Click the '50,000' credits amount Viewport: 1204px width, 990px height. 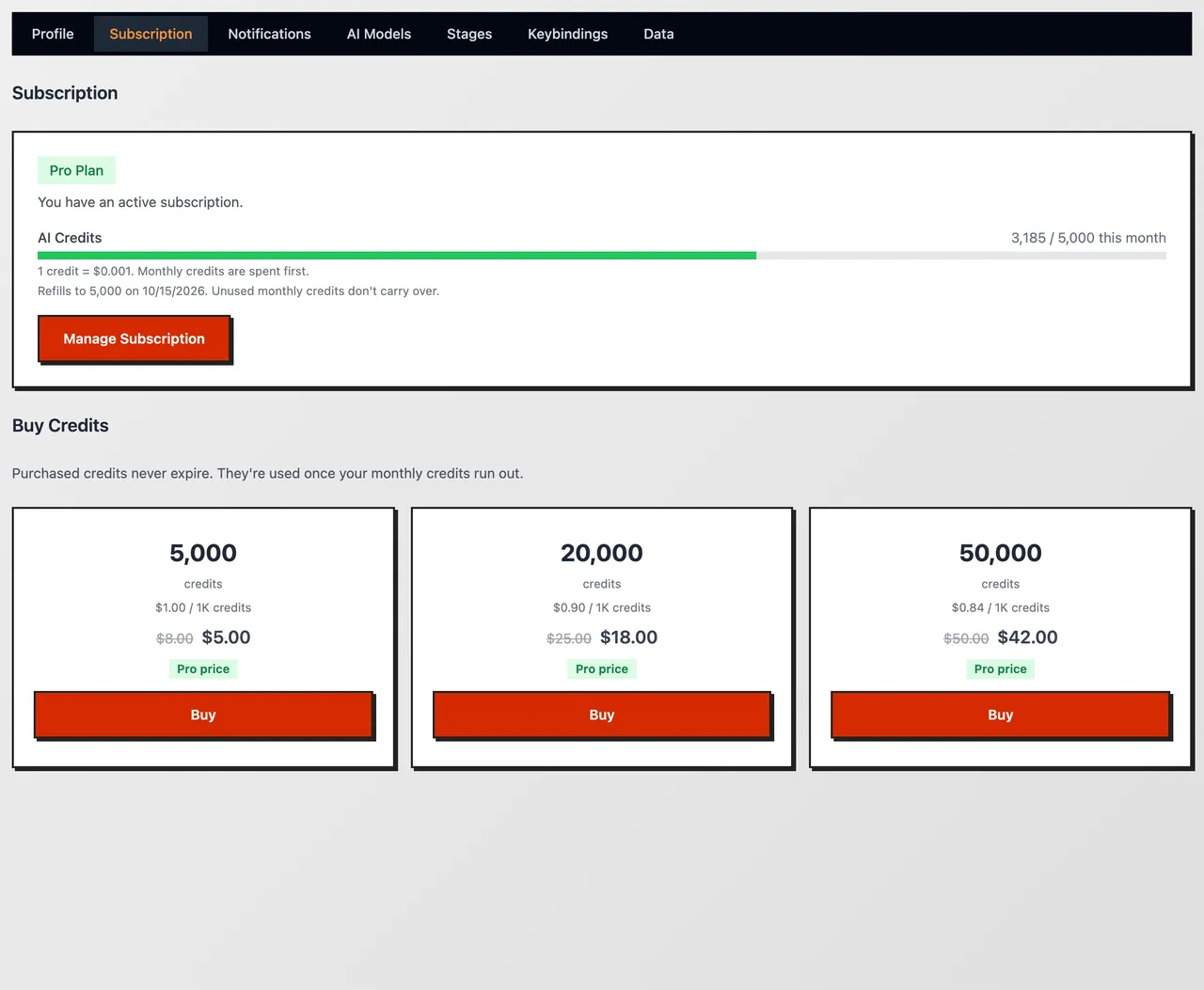click(1000, 553)
